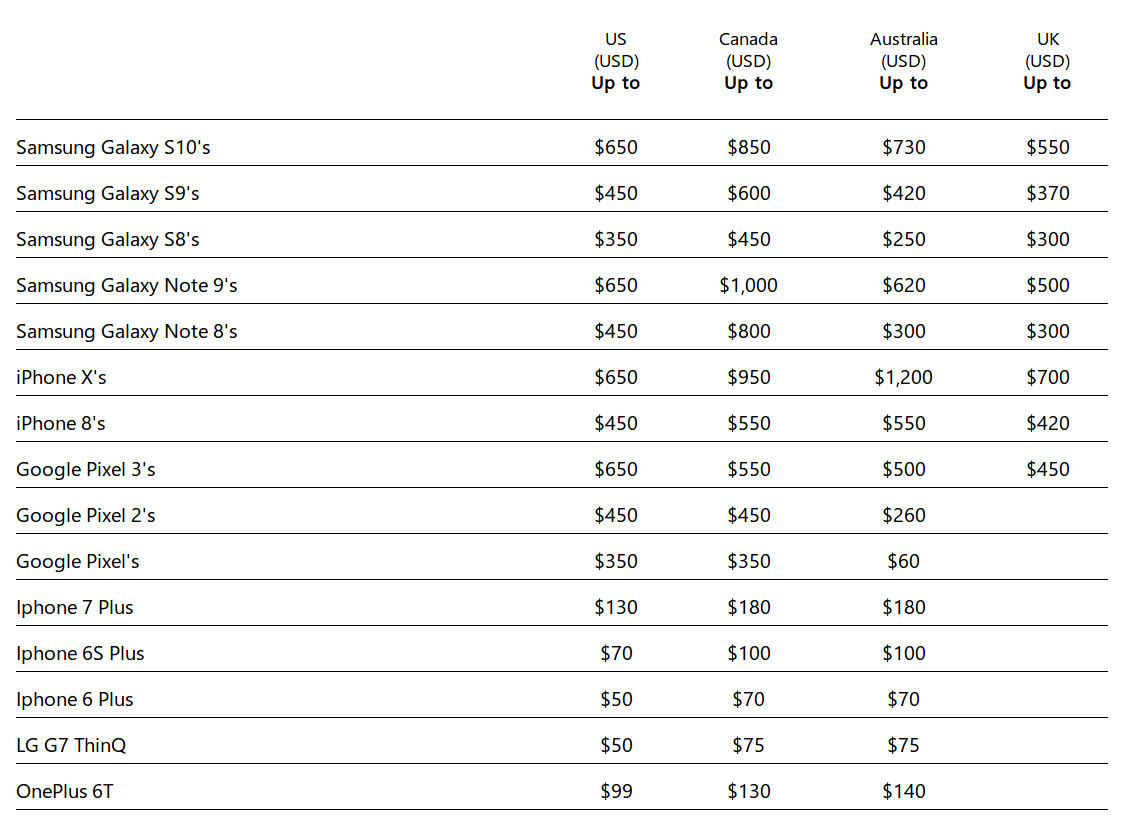The height and width of the screenshot is (820, 1123).
Task: Click the Canada column header
Action: 748,61
